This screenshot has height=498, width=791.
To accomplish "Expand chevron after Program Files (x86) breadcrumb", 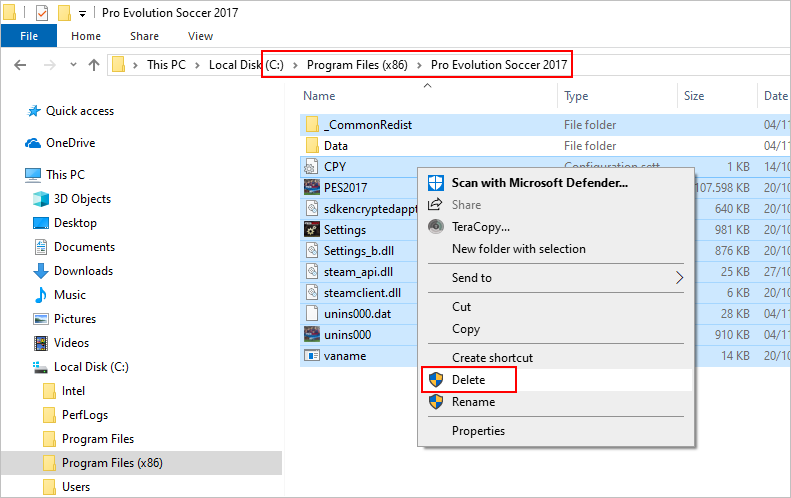I will pos(419,65).
